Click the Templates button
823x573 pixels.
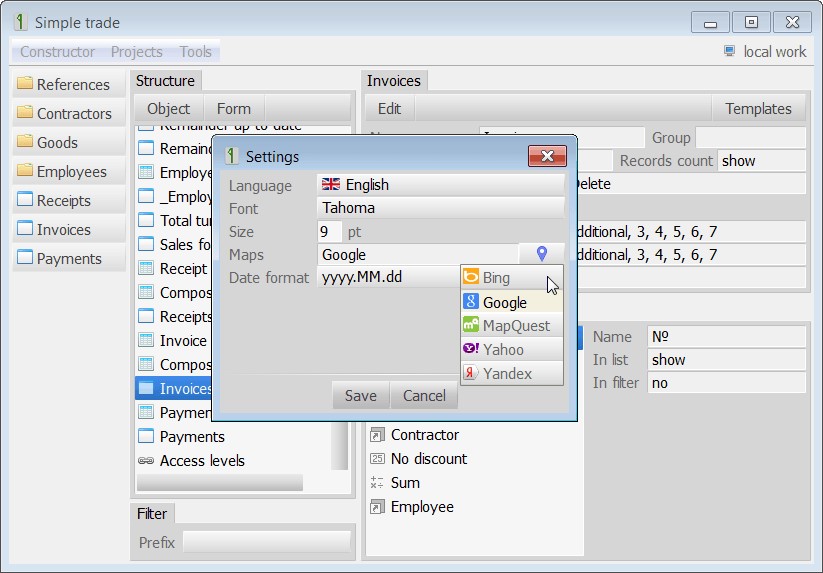(x=758, y=109)
